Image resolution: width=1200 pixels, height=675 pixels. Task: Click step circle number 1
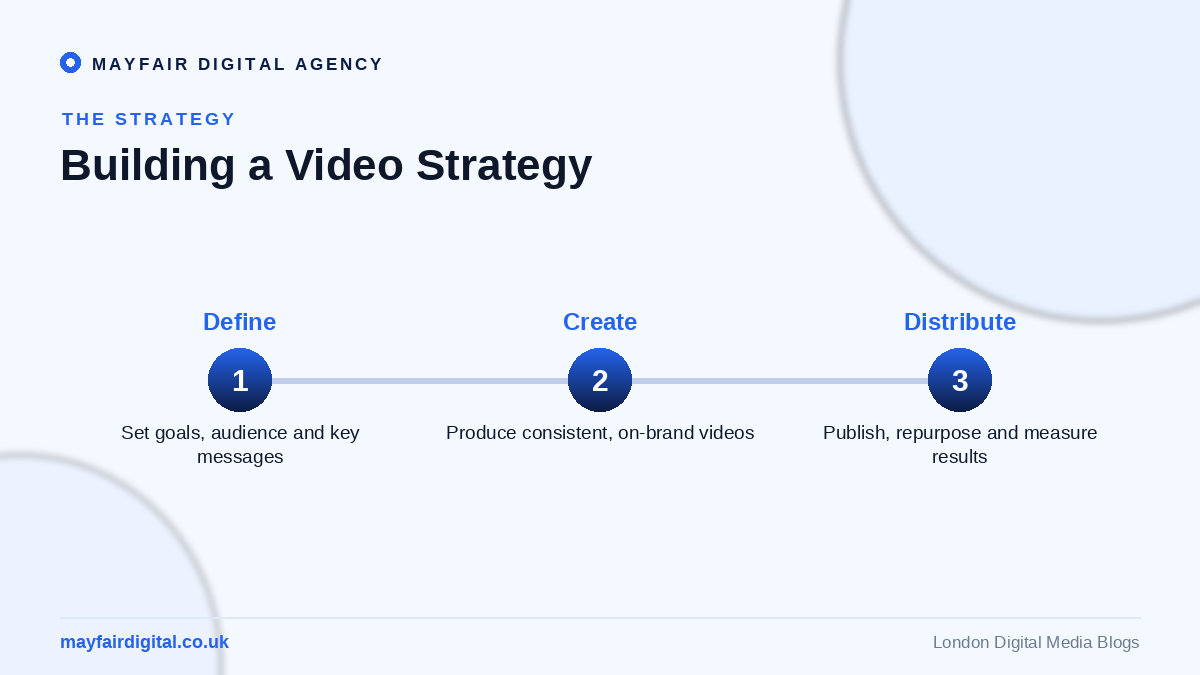pyautogui.click(x=240, y=380)
